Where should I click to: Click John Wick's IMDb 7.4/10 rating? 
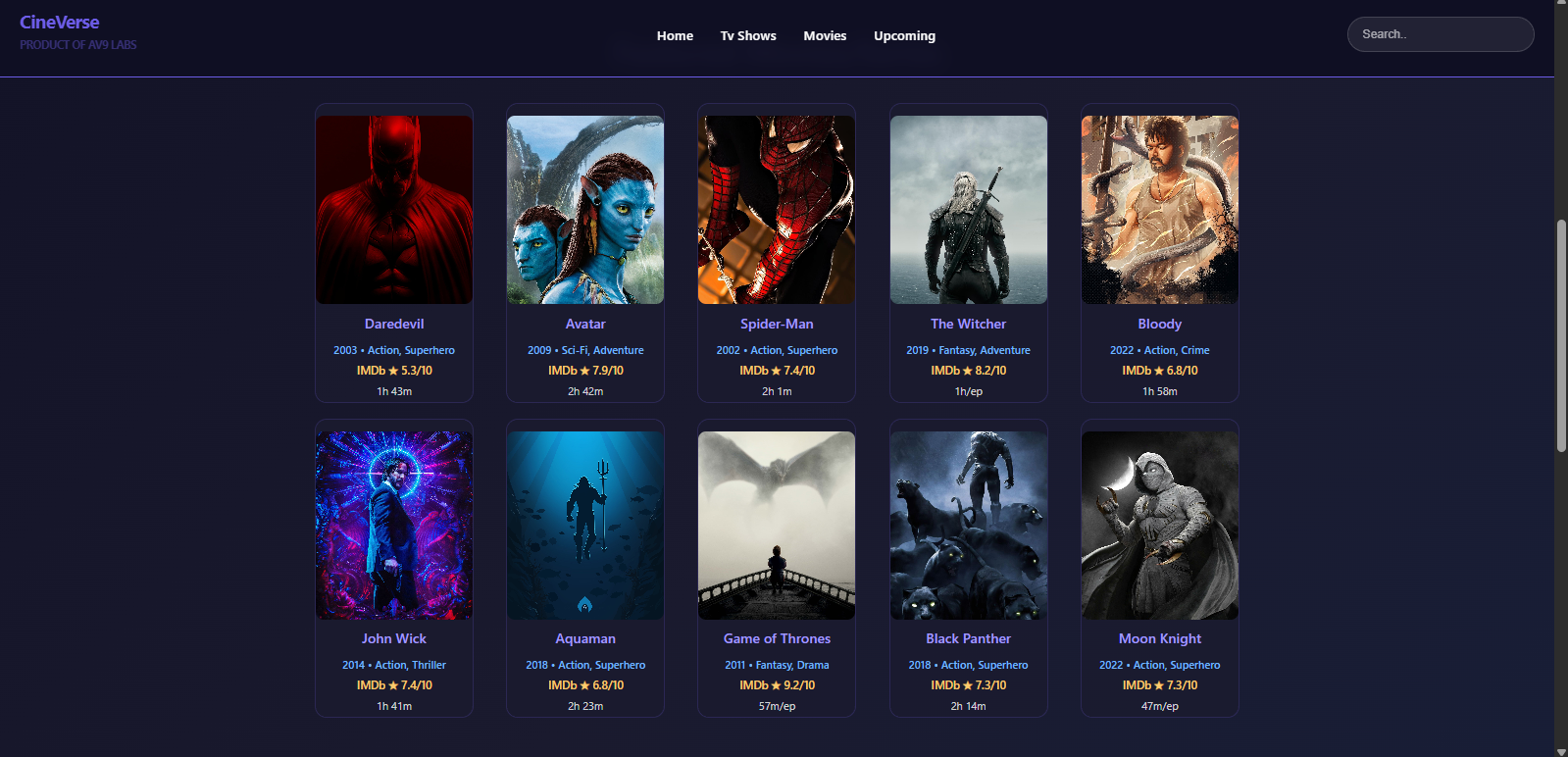[394, 685]
